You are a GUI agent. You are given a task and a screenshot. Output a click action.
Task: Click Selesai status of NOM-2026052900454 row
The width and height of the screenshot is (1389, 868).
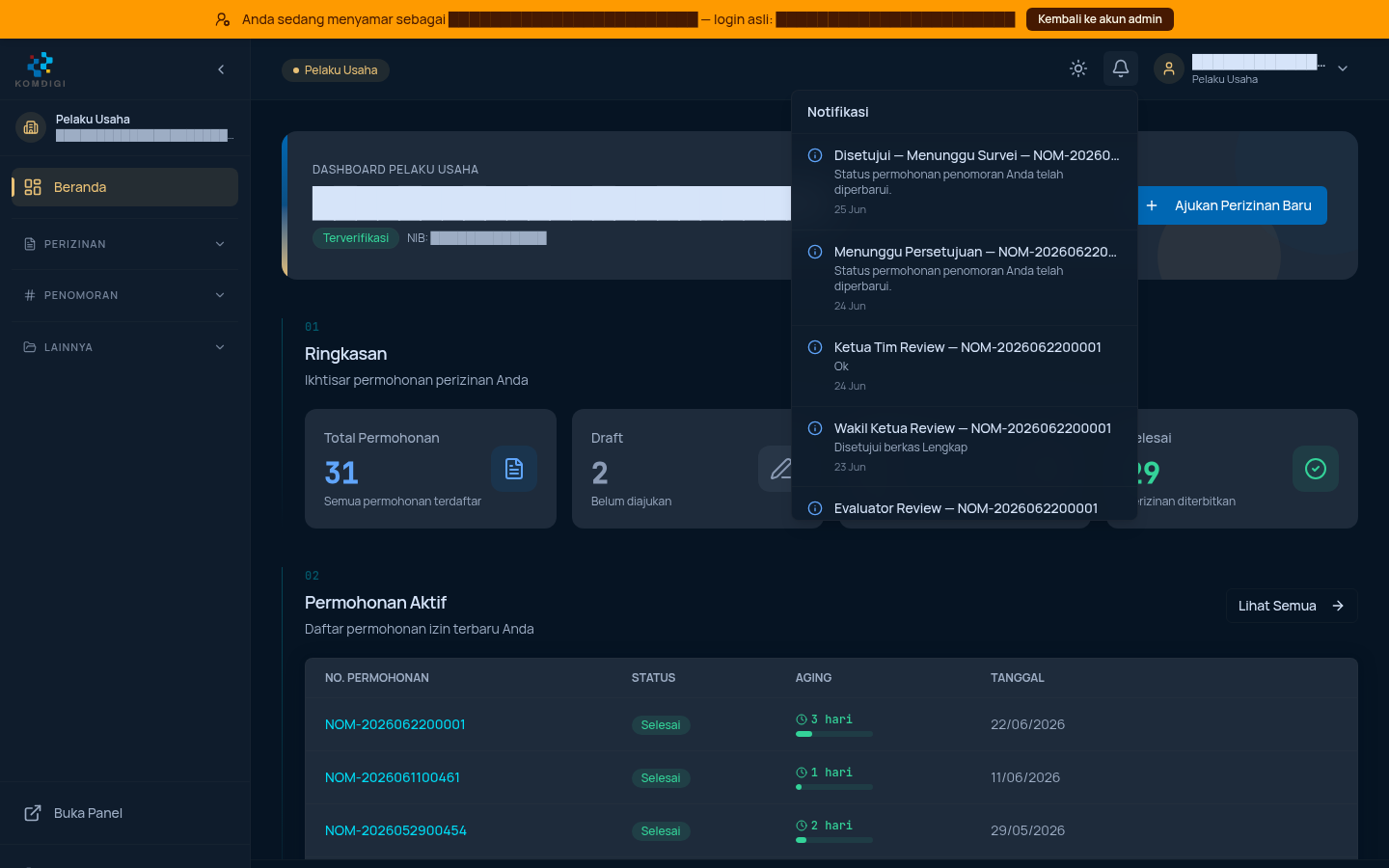(661, 831)
